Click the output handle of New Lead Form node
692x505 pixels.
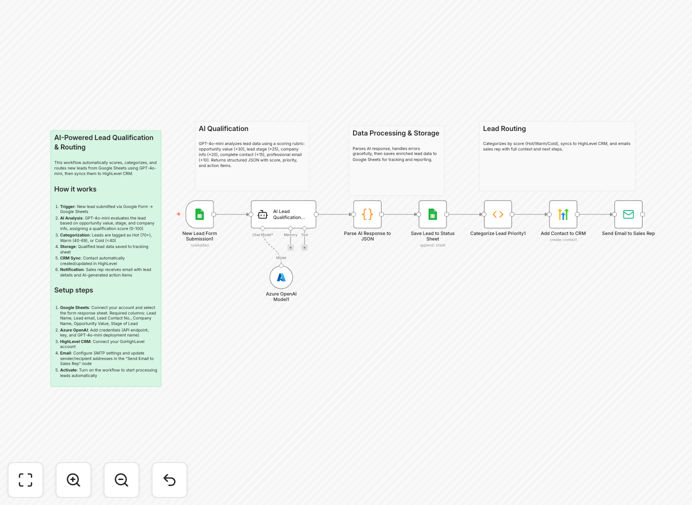(214, 215)
